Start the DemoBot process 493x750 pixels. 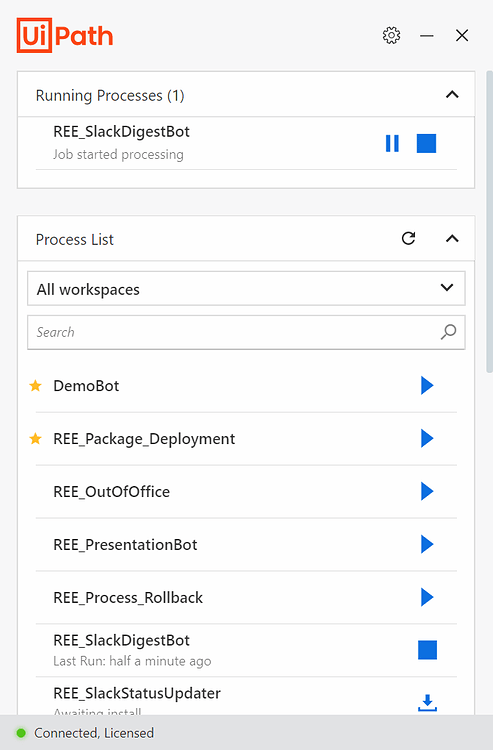point(427,385)
